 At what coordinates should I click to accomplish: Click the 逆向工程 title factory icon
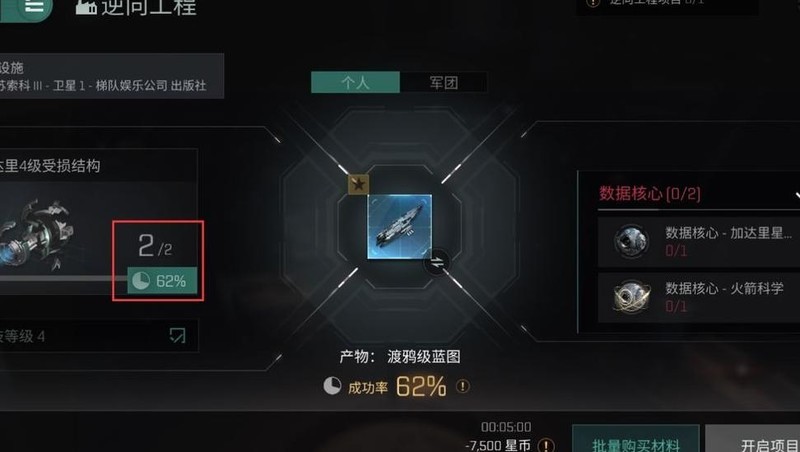tap(86, 6)
